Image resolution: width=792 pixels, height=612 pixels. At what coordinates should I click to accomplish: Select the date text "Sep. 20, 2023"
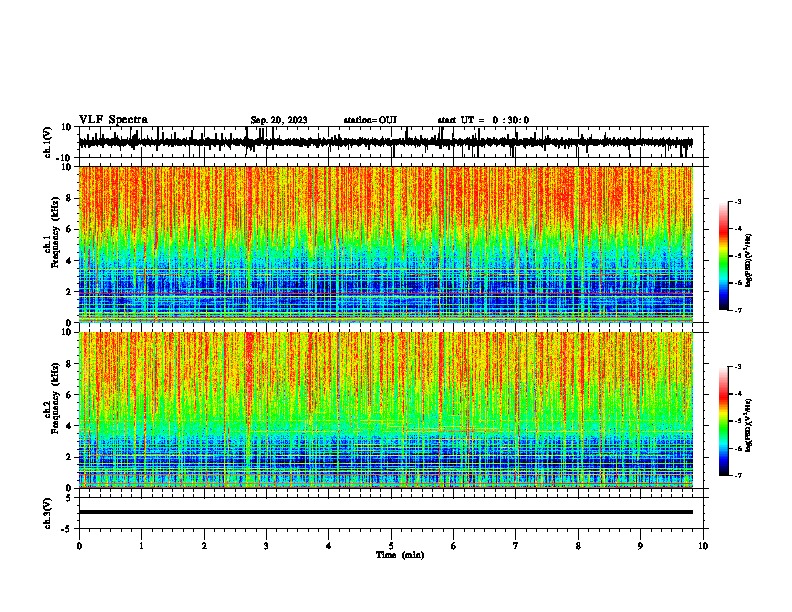coord(279,120)
